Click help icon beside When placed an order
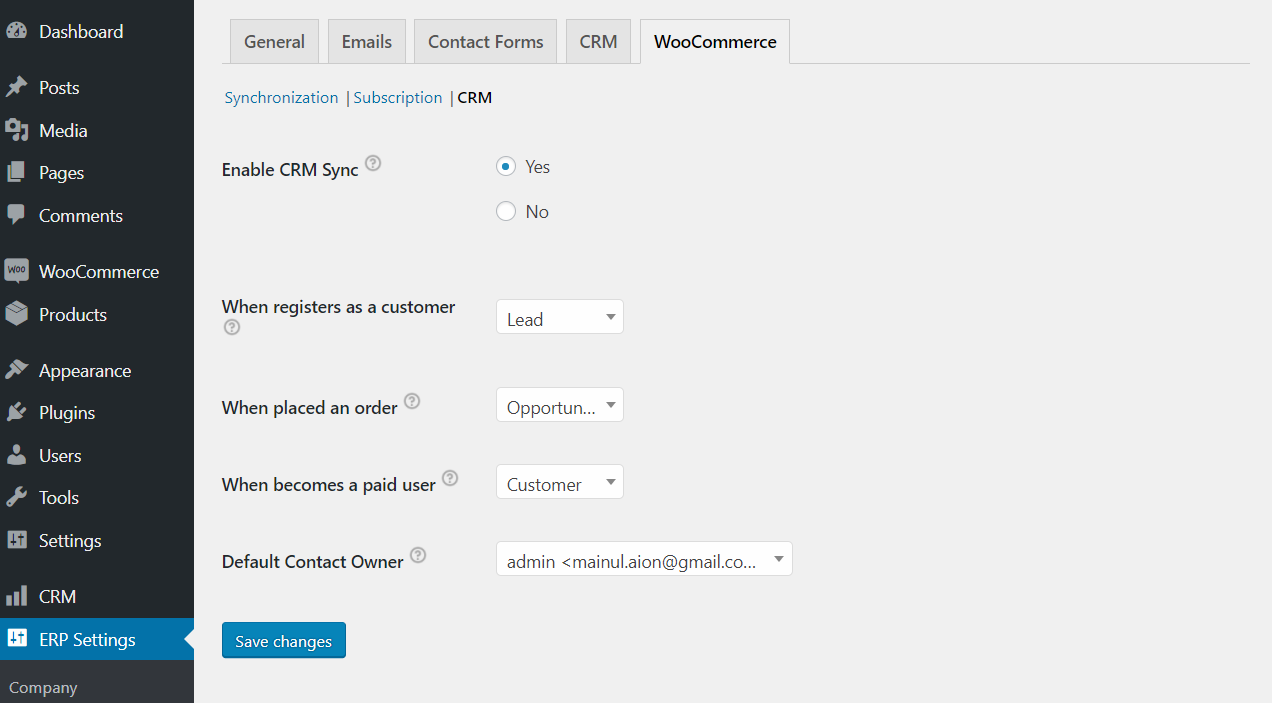Viewport: 1272px width, 703px height. [412, 401]
